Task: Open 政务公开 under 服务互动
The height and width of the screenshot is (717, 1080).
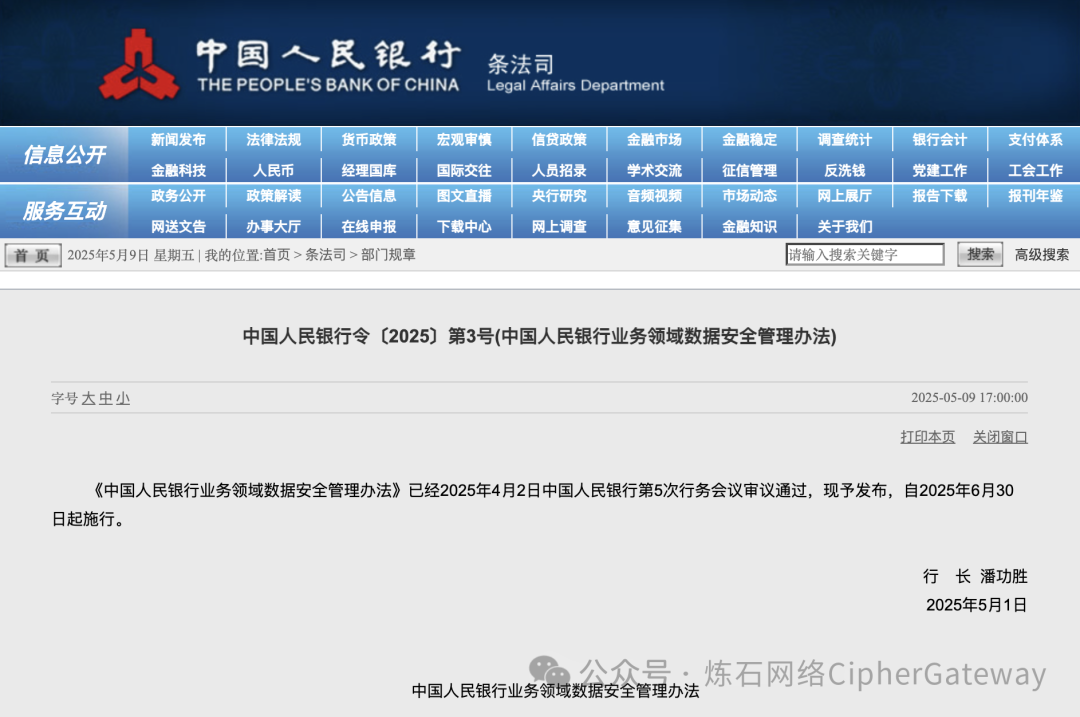Action: (x=178, y=196)
